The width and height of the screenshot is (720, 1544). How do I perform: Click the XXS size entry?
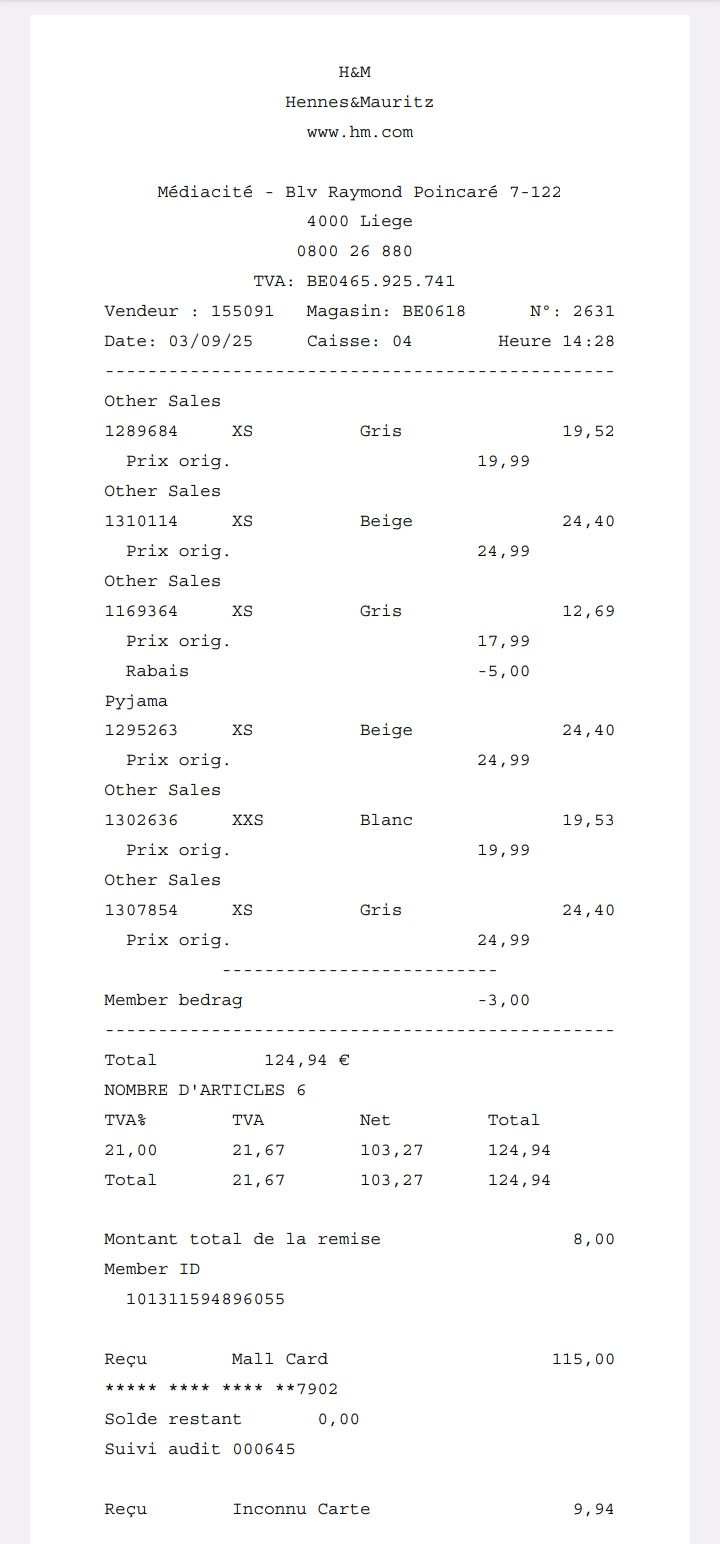[x=248, y=820]
